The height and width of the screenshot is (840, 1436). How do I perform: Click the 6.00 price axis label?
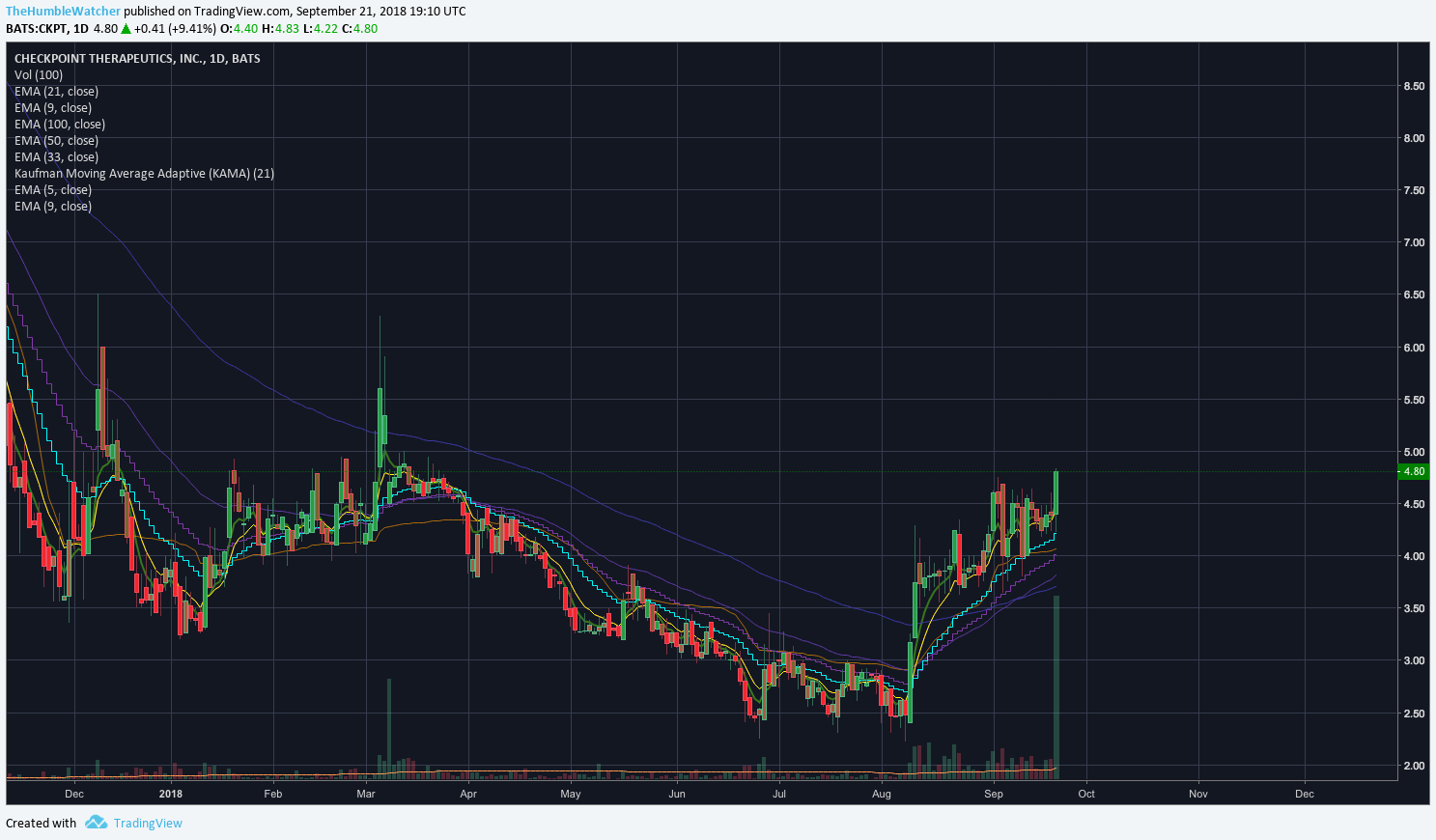click(x=1414, y=348)
